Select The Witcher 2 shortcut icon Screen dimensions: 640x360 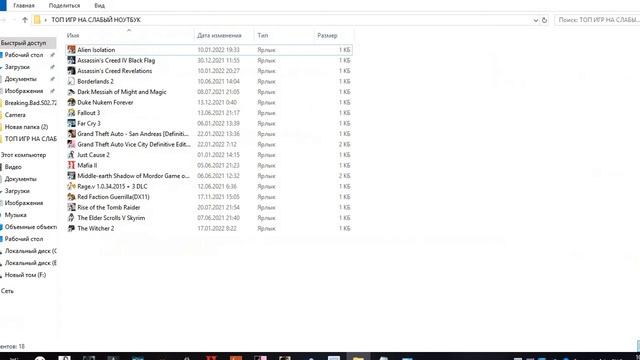(71, 229)
